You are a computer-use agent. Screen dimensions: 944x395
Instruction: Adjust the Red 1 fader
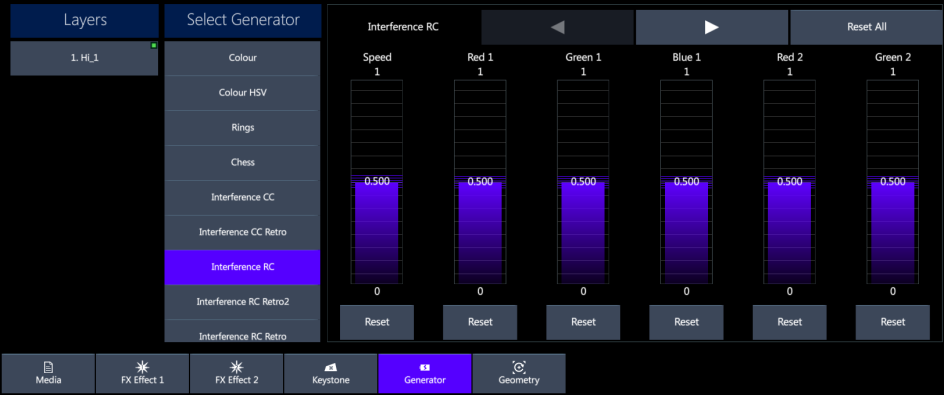(x=480, y=182)
